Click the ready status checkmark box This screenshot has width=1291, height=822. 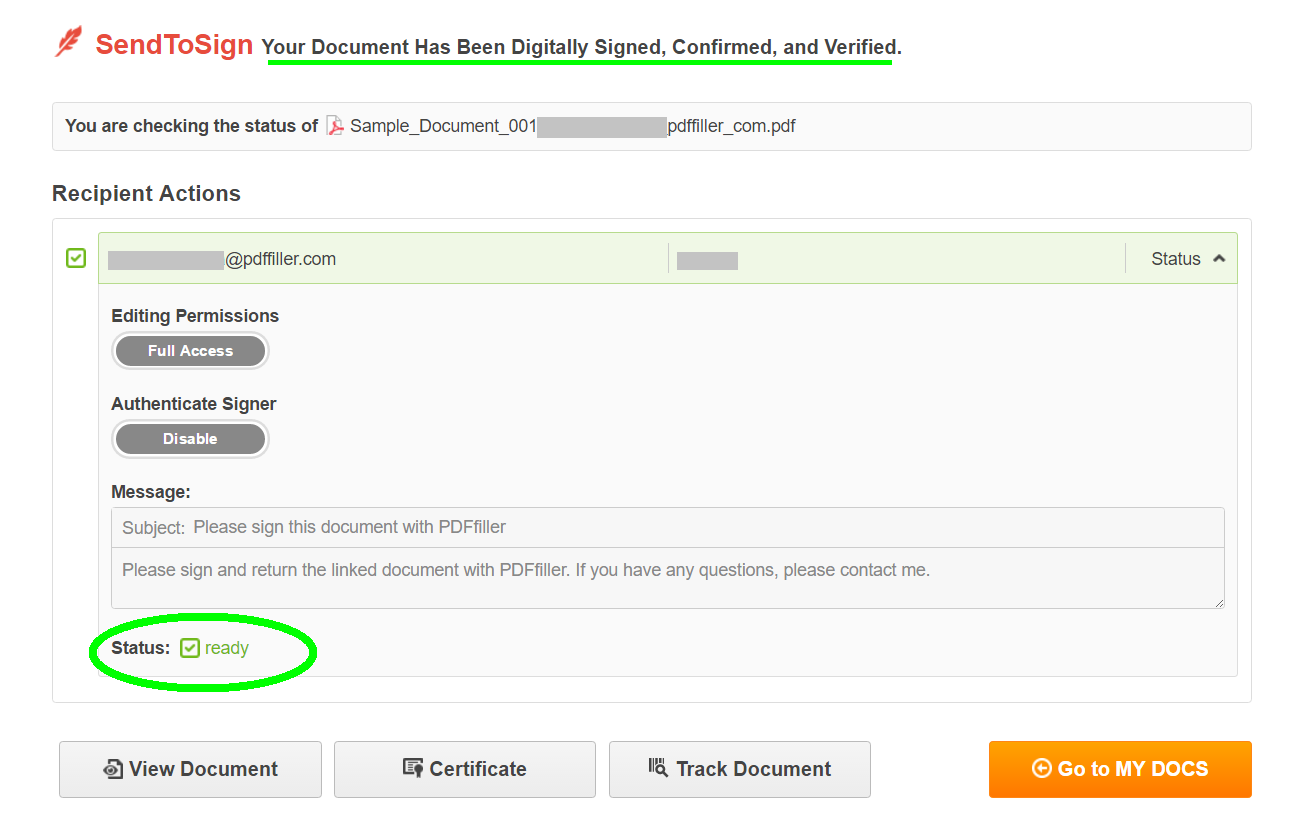(190, 648)
